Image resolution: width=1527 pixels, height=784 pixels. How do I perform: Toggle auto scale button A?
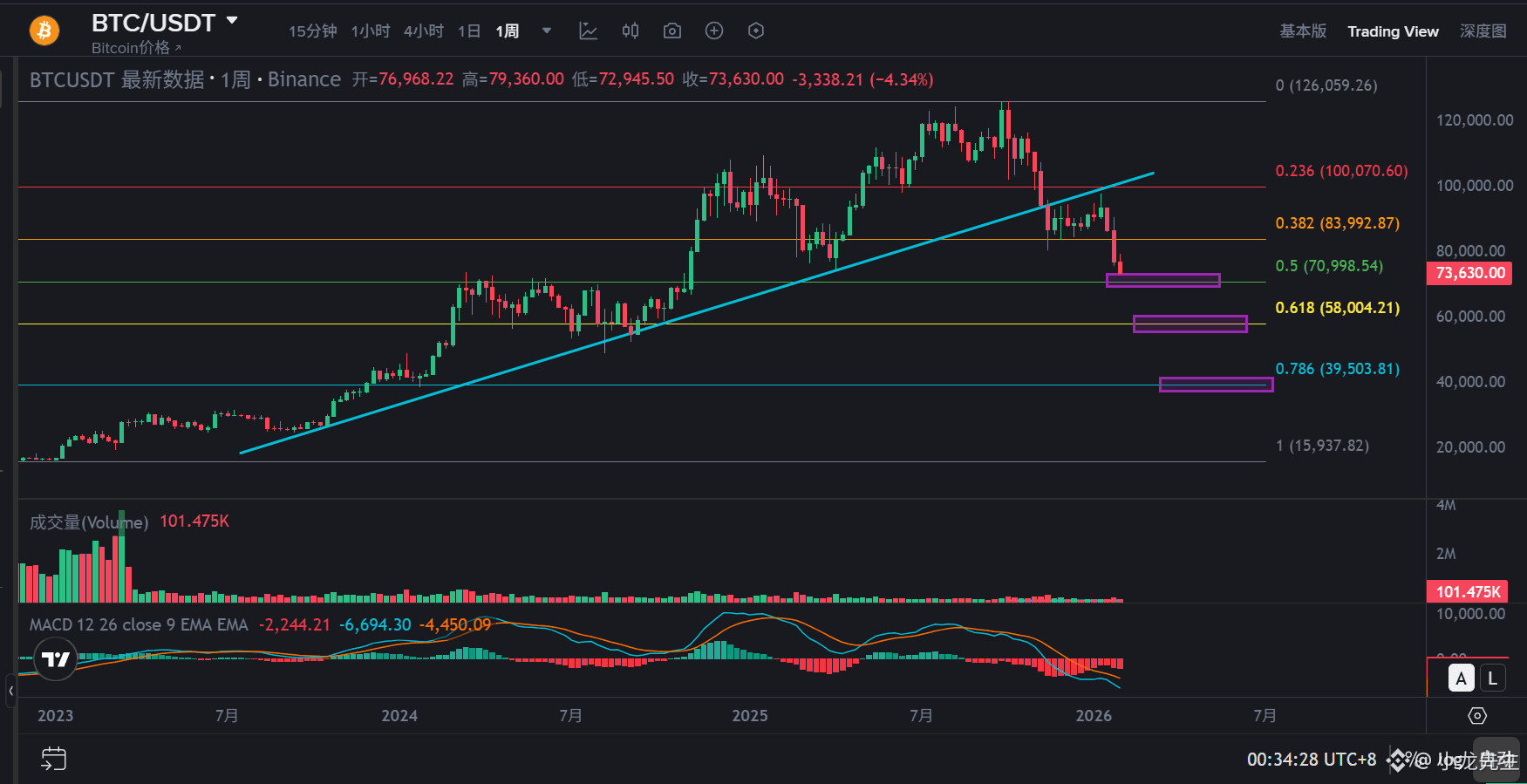(1462, 678)
